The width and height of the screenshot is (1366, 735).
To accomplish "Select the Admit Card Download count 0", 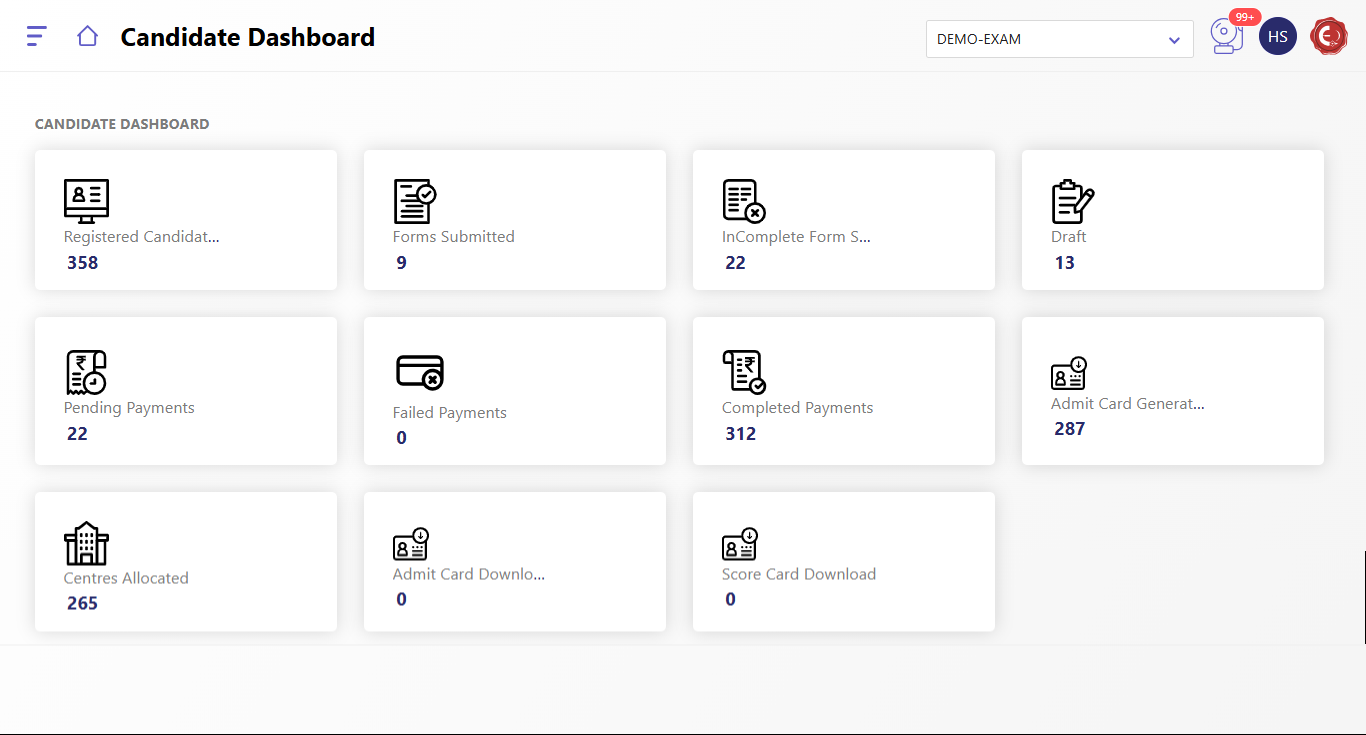I will click(401, 599).
